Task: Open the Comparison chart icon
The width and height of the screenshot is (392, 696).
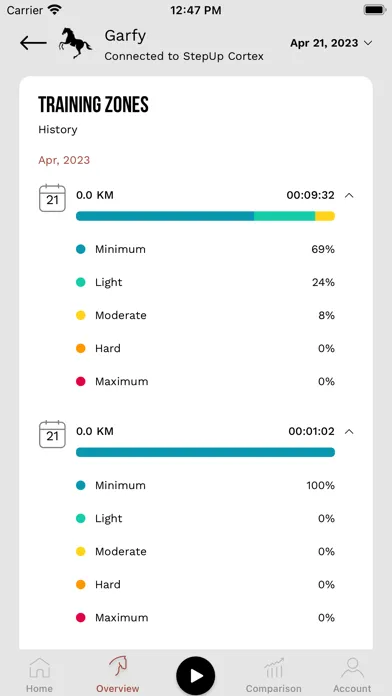Action: tap(273, 668)
